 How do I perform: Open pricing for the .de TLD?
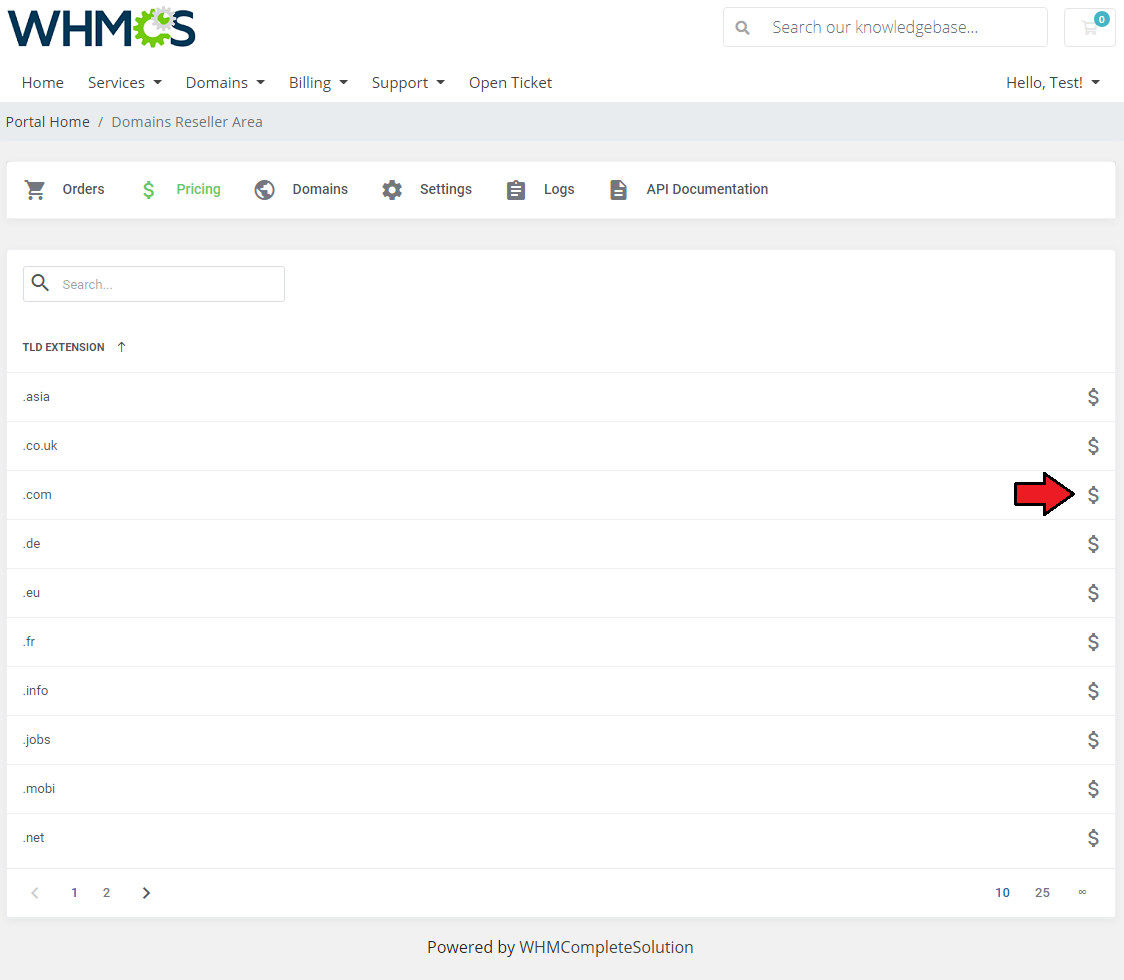[1092, 543]
